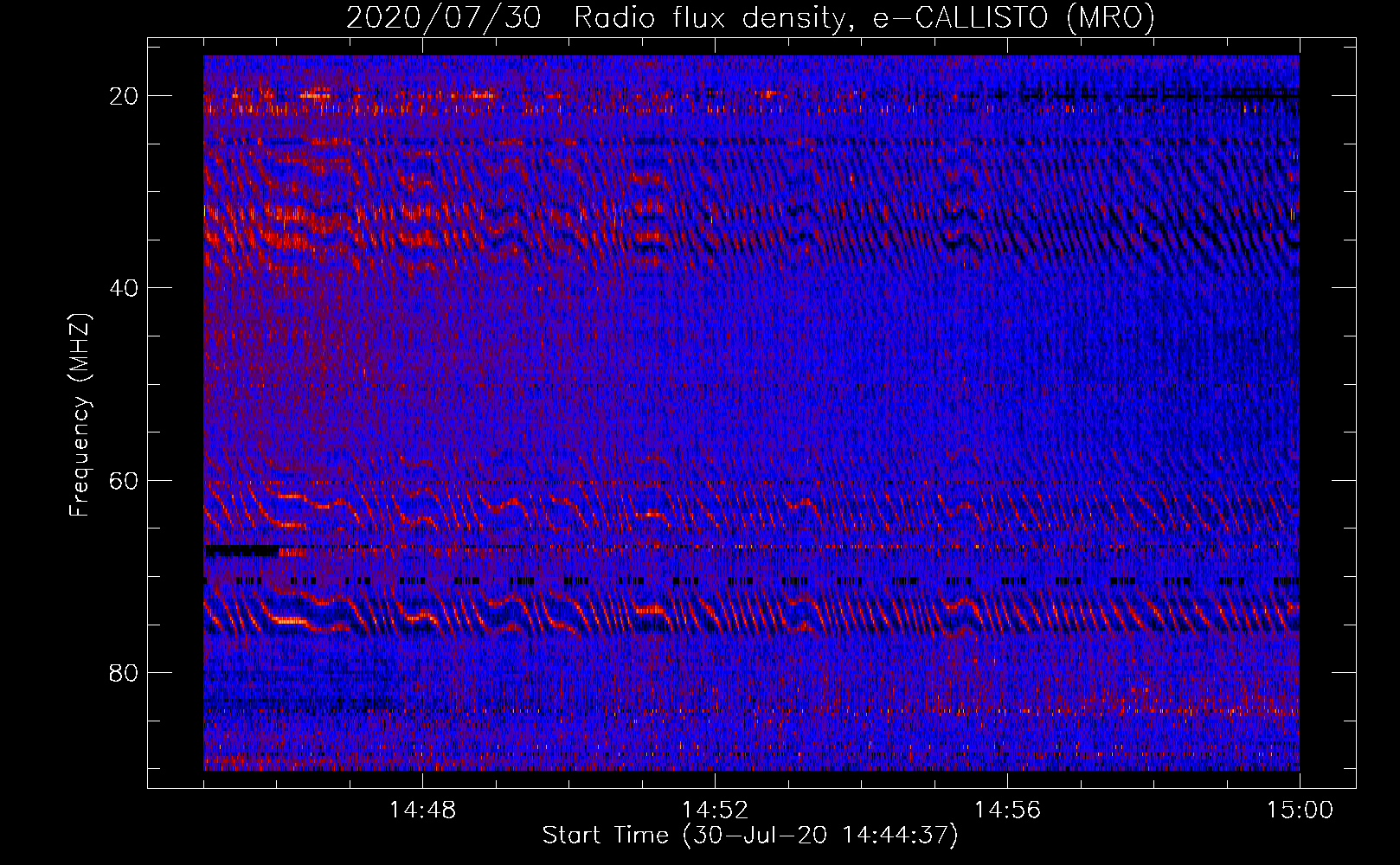Click the plot title '2020/07/30 Radio flux density'
Viewport: 1400px width, 865px height.
750,17
